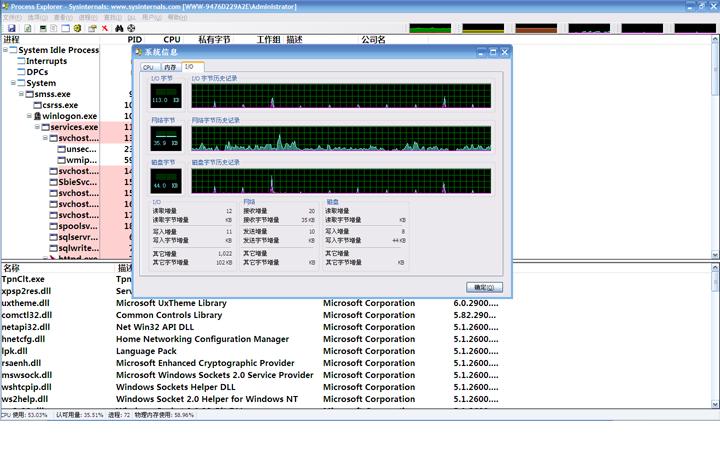This screenshot has width=720, height=450.
Task: Click the red X Kill Process toolbar icon
Action: [x=105, y=28]
